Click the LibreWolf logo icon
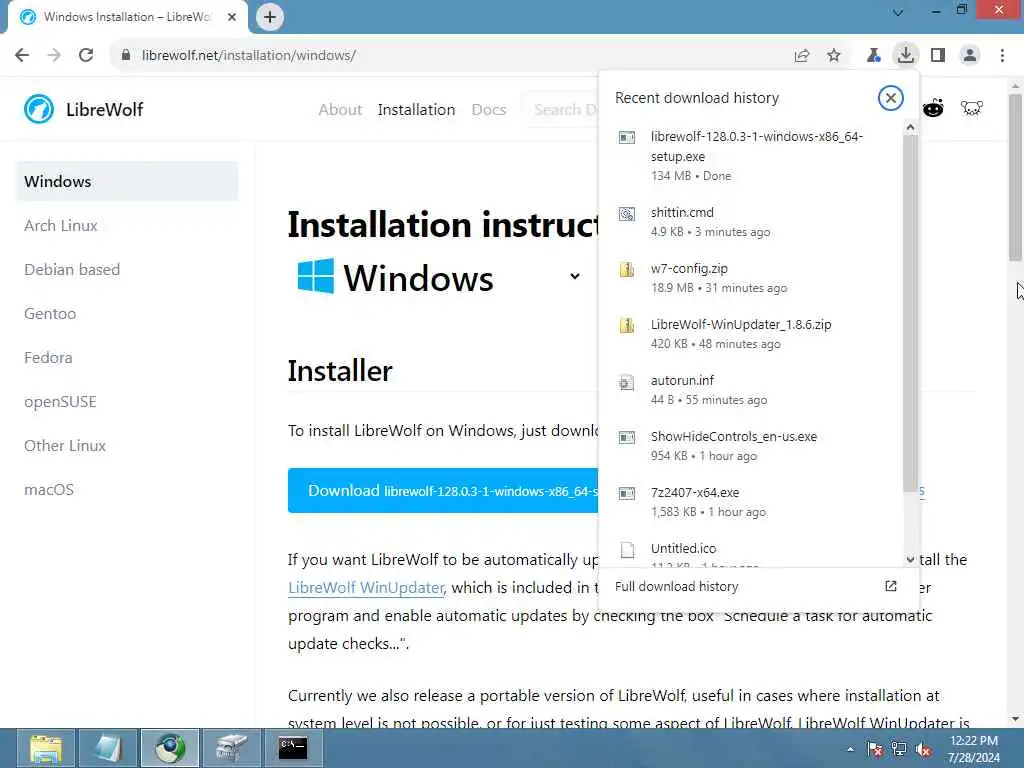Image resolution: width=1024 pixels, height=768 pixels. (39, 108)
